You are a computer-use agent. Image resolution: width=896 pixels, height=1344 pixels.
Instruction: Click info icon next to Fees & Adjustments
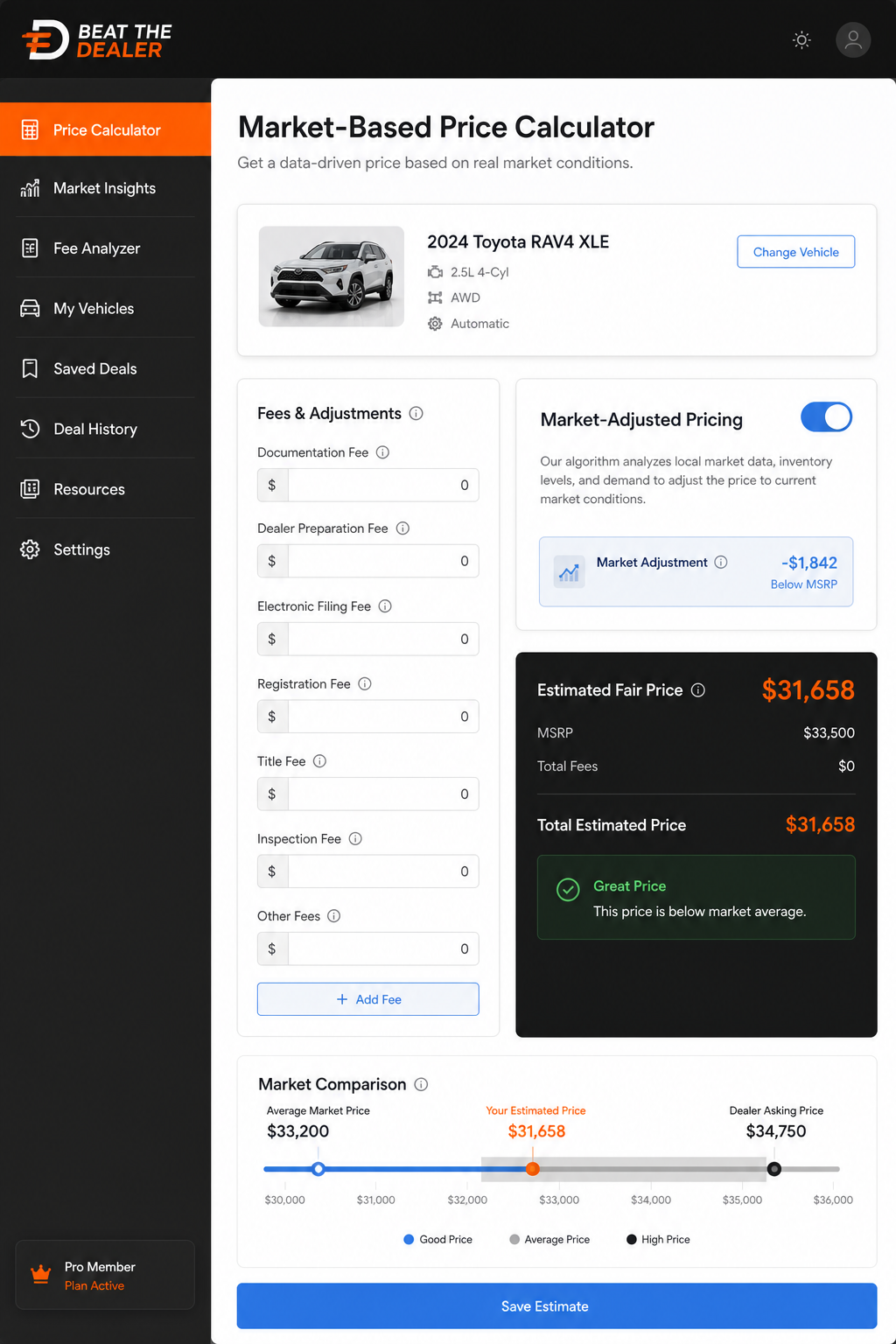coord(416,414)
